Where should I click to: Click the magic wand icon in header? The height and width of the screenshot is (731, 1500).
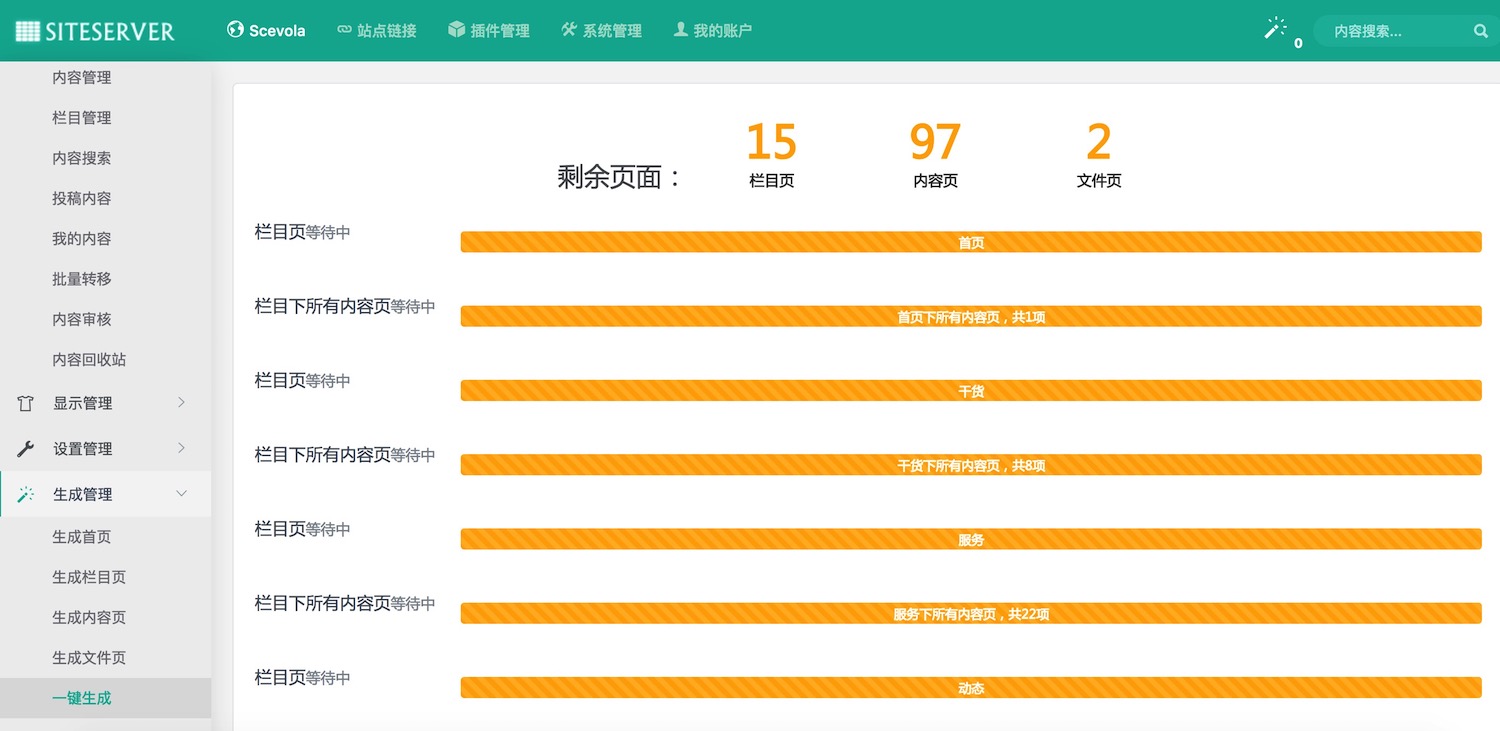click(x=1275, y=29)
